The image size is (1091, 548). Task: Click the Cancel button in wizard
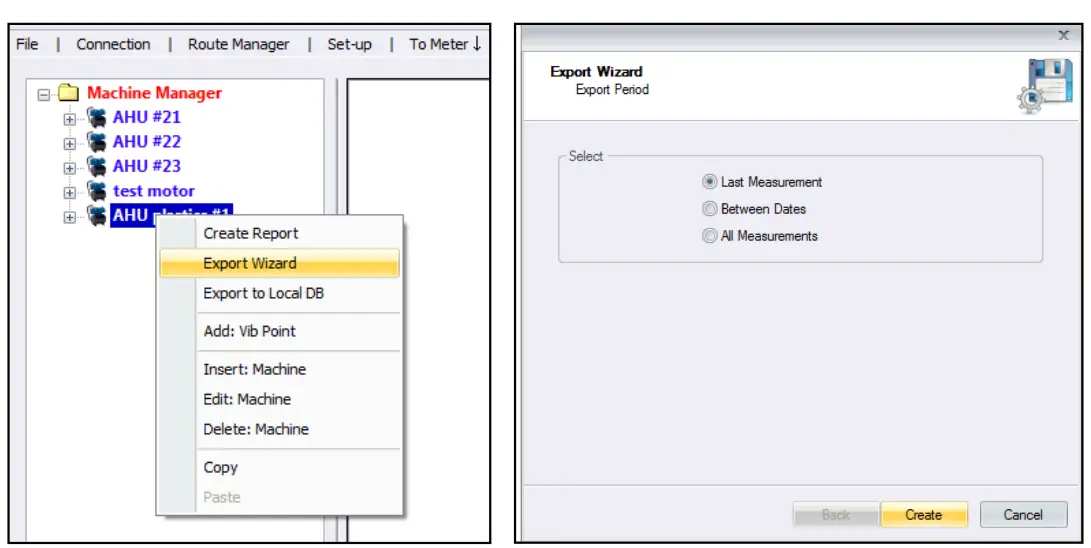tap(1024, 515)
